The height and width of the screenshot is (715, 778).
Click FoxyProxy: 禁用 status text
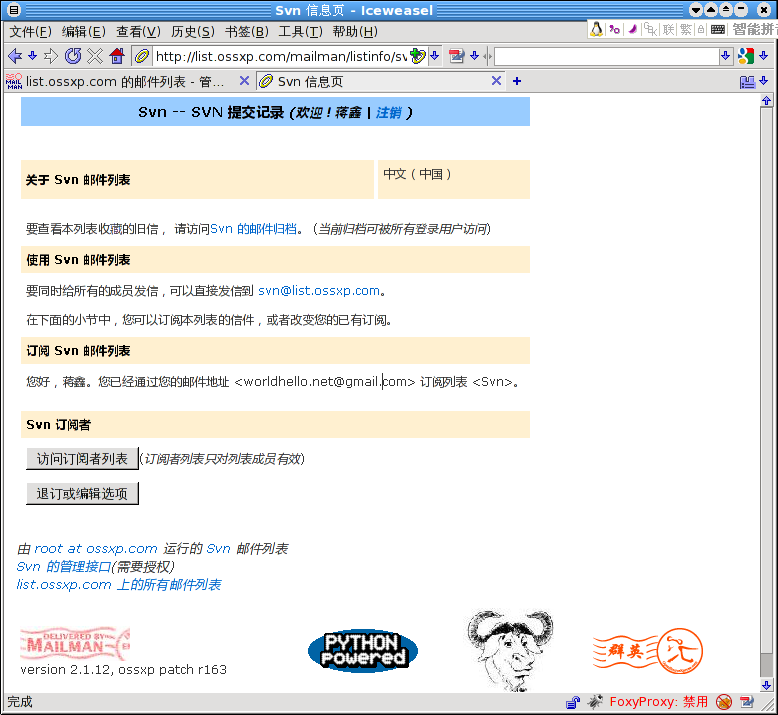[658, 702]
